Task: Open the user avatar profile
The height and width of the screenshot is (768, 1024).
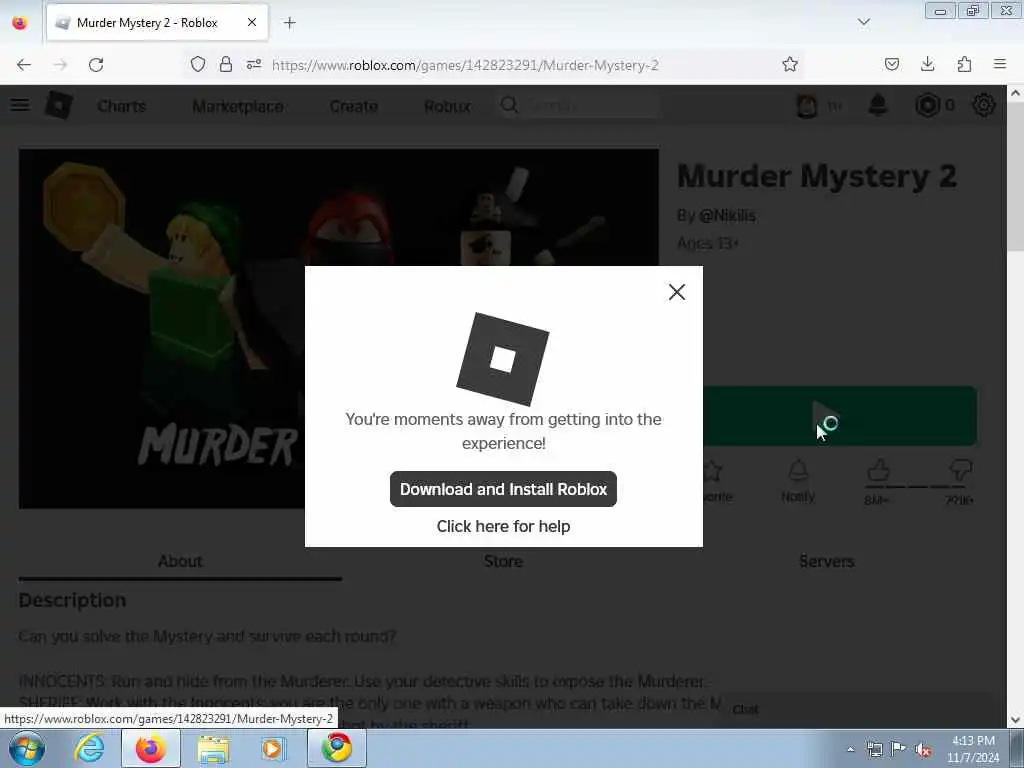Action: [807, 105]
